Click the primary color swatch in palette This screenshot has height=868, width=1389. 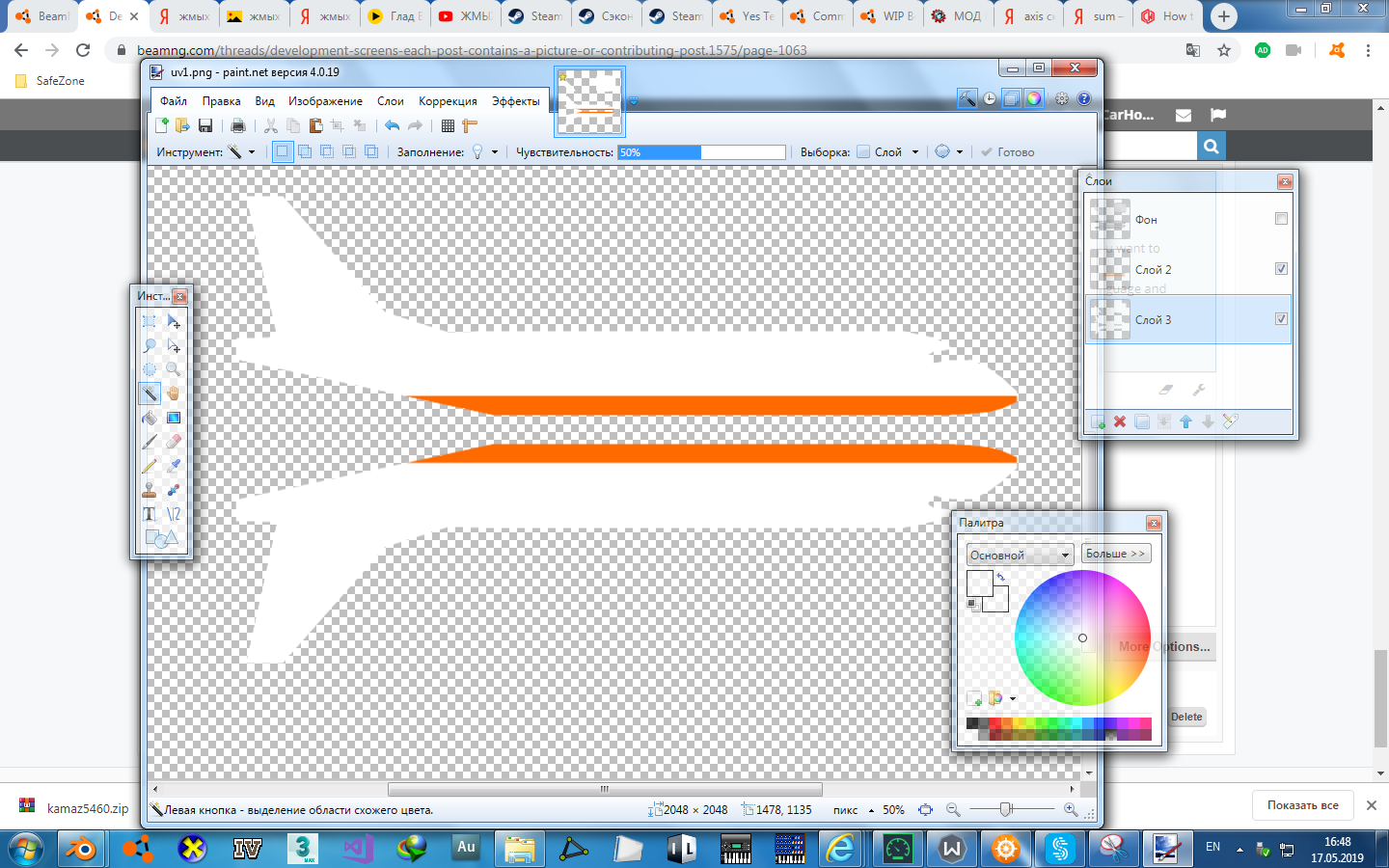point(980,583)
